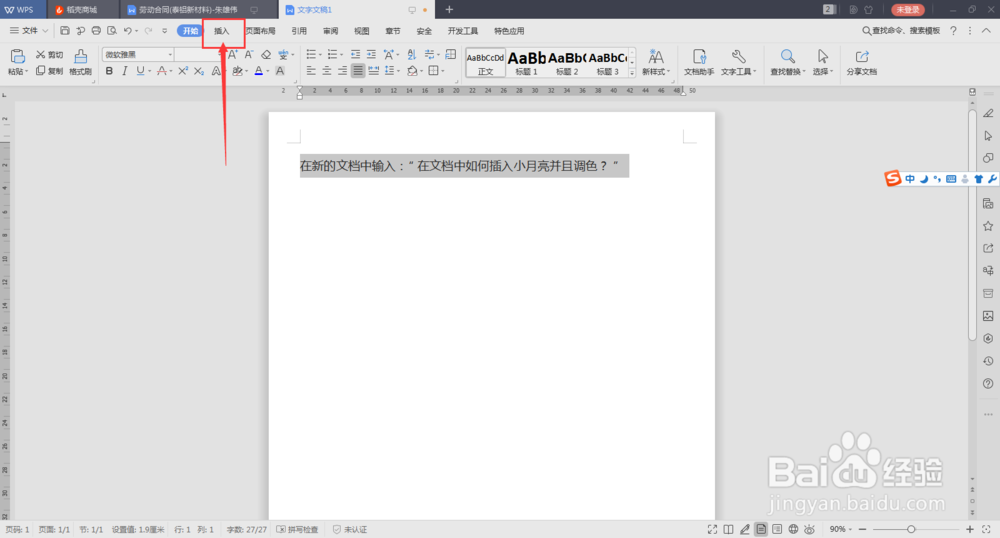This screenshot has height=538, width=1000.
Task: Click the Cut (剪切) scissors button
Action: 49,55
